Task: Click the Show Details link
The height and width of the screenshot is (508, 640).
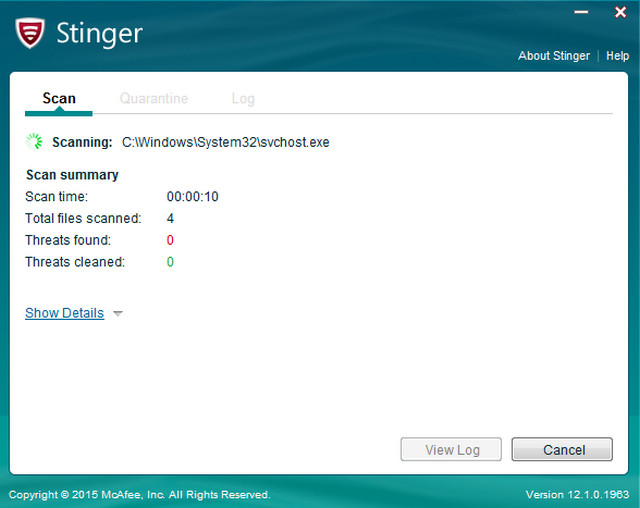Action: (64, 313)
